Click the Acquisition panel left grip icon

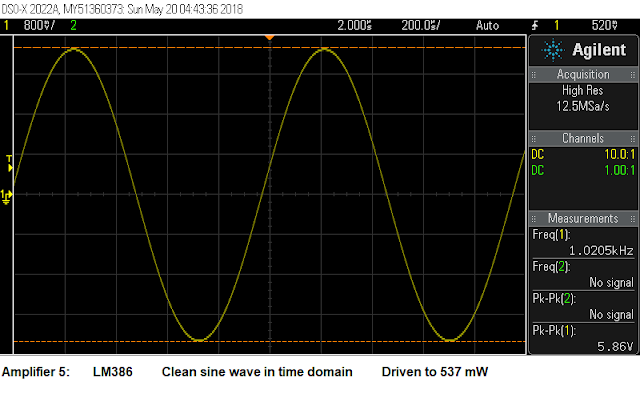tap(533, 75)
